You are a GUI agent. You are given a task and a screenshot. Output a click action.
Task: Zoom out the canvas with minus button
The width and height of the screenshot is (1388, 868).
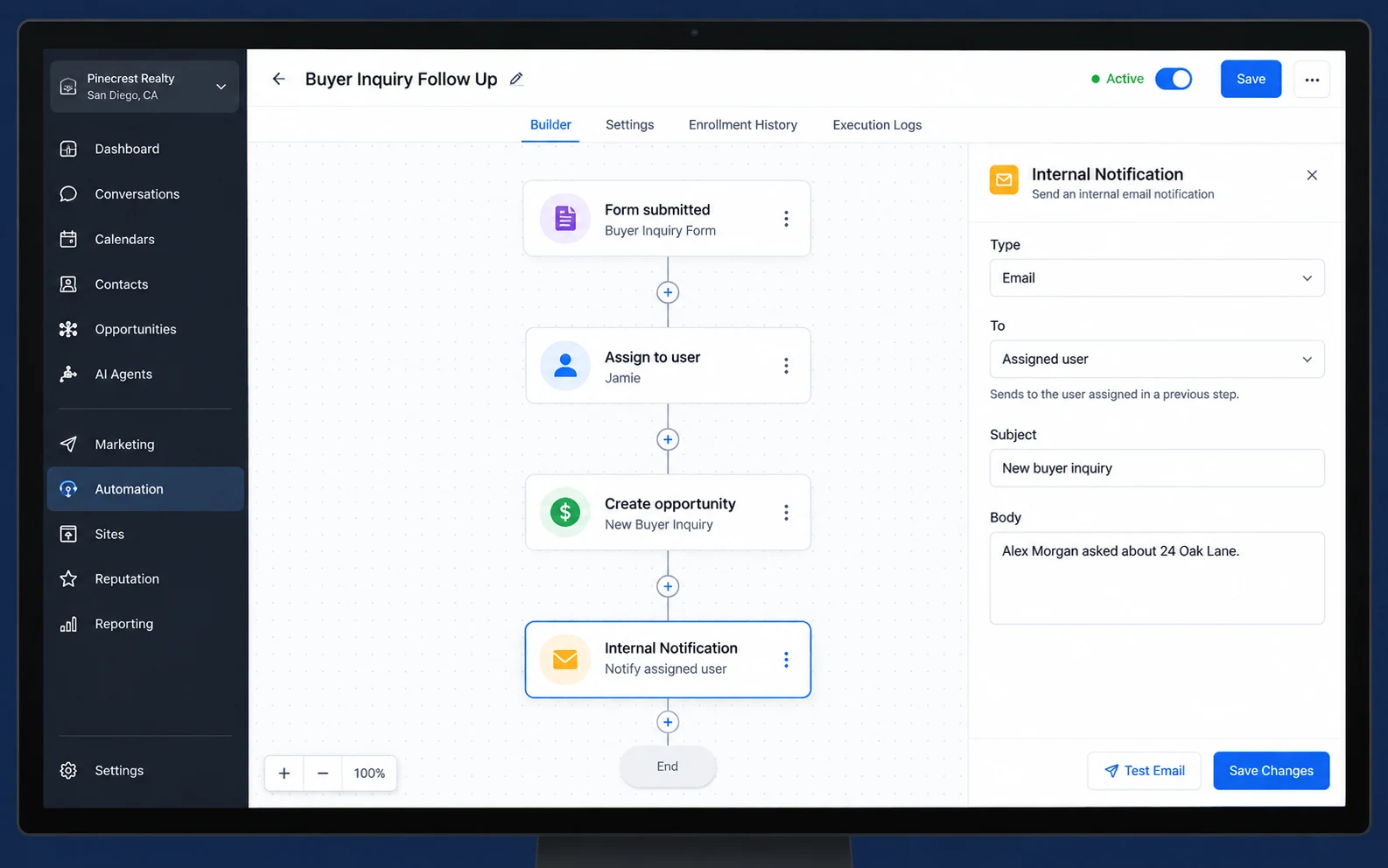click(323, 773)
